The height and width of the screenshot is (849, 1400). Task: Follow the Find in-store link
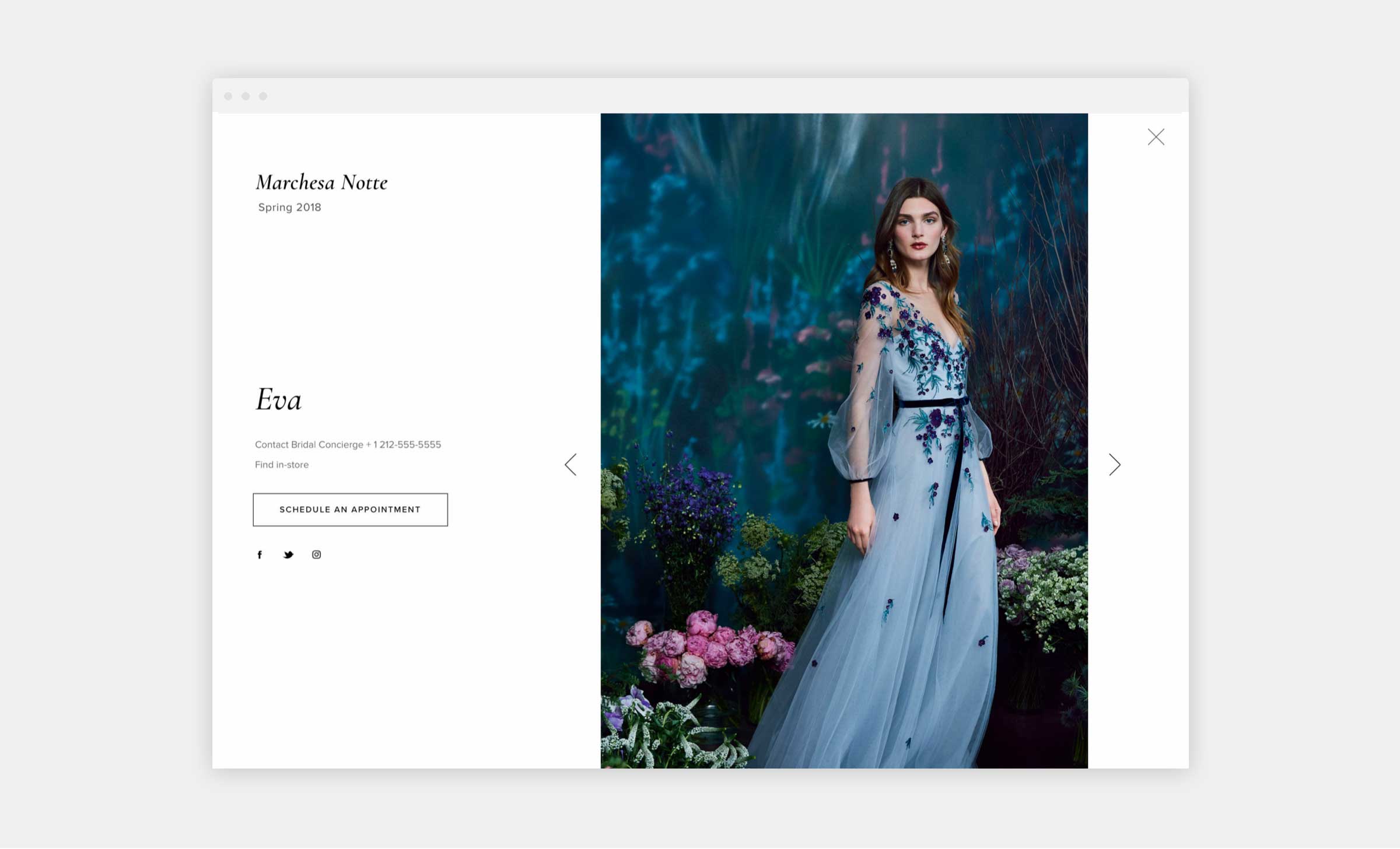(x=282, y=465)
